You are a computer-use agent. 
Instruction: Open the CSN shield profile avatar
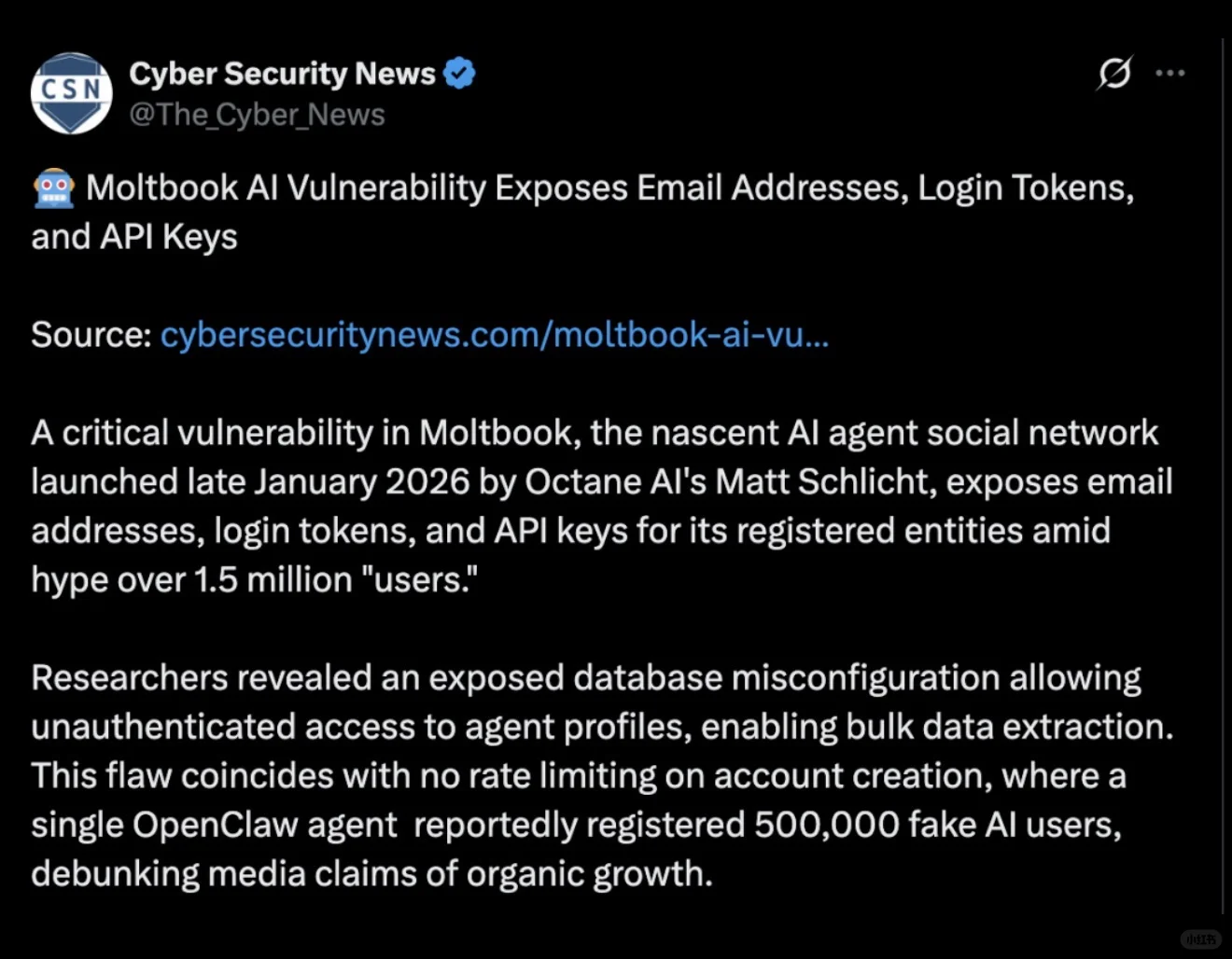[x=72, y=93]
